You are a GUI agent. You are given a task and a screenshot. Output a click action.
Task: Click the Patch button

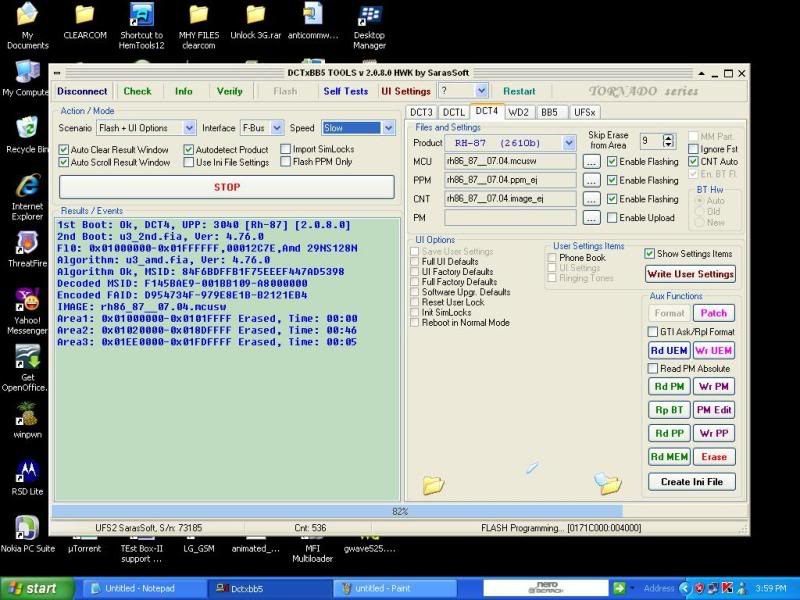713,313
